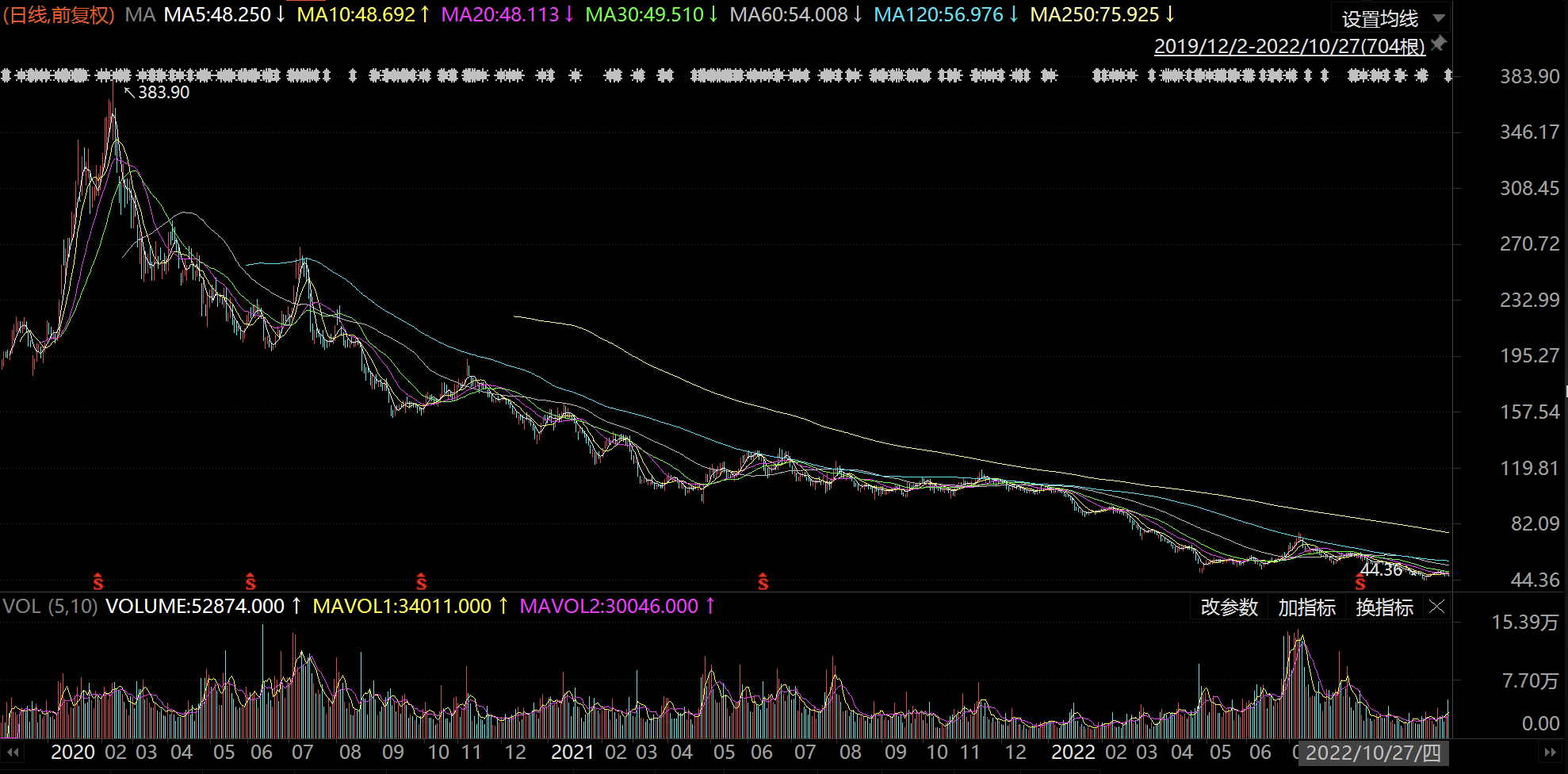
Task: Click the red S marker below the 44.36 low label
Action: click(1360, 584)
